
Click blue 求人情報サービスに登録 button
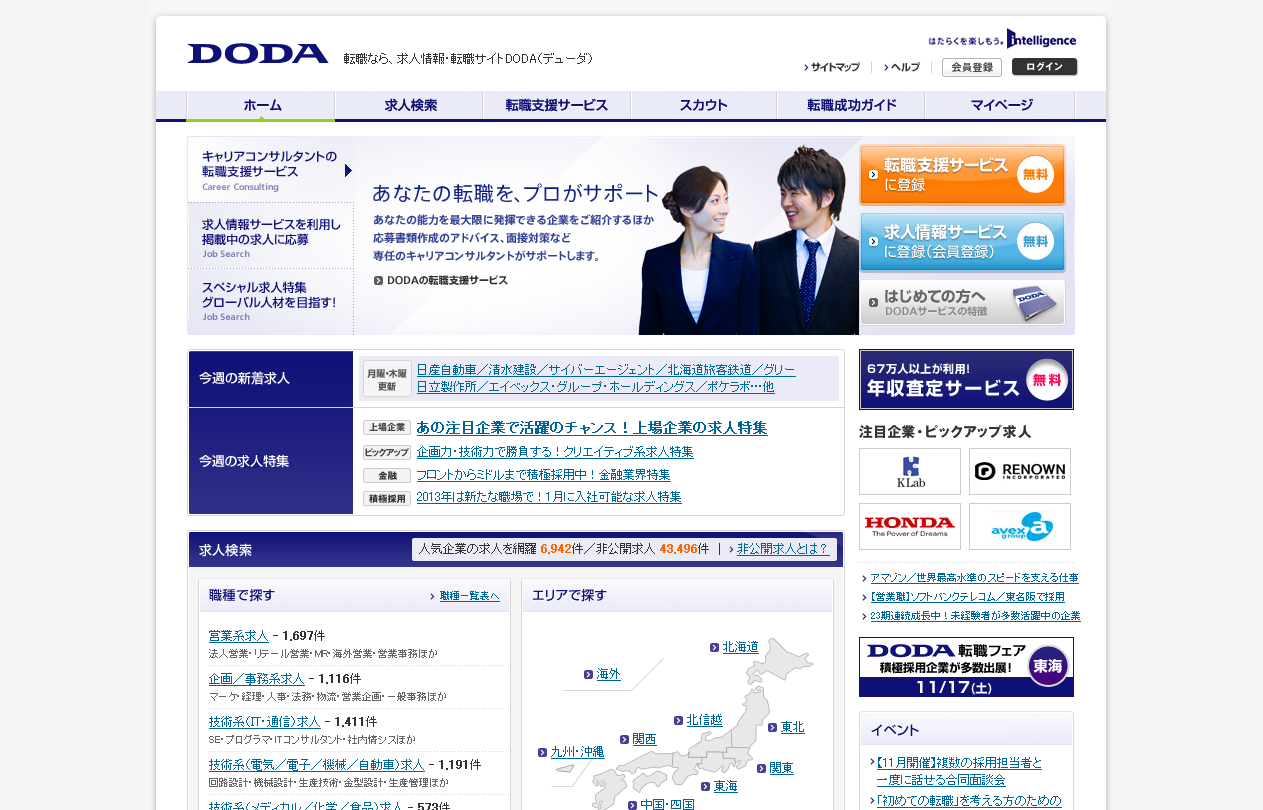click(962, 241)
